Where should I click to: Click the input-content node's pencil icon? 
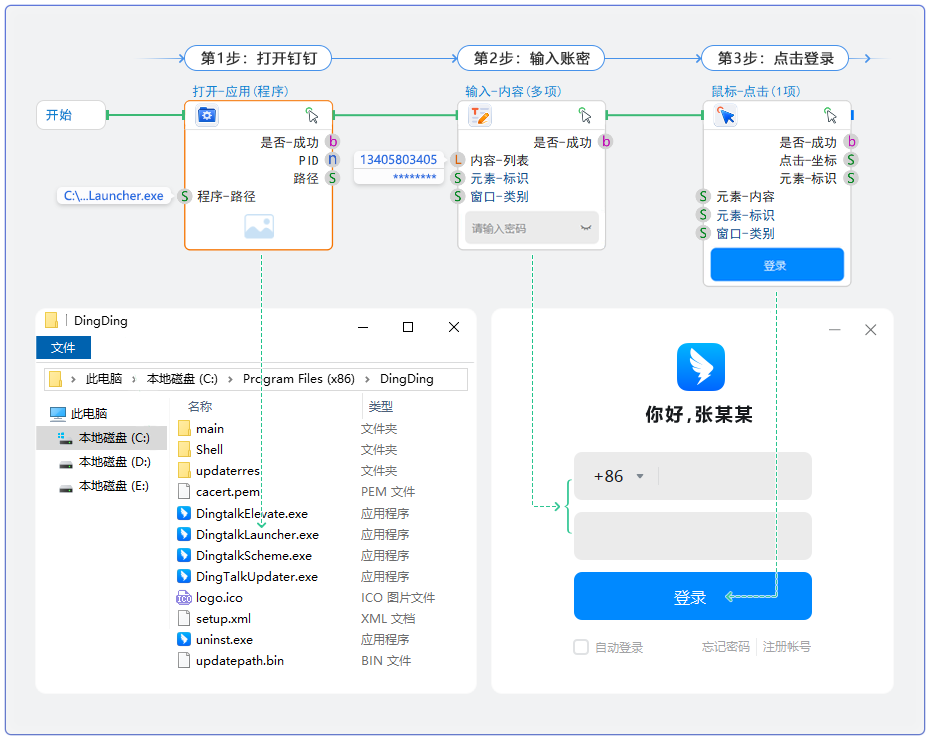480,115
